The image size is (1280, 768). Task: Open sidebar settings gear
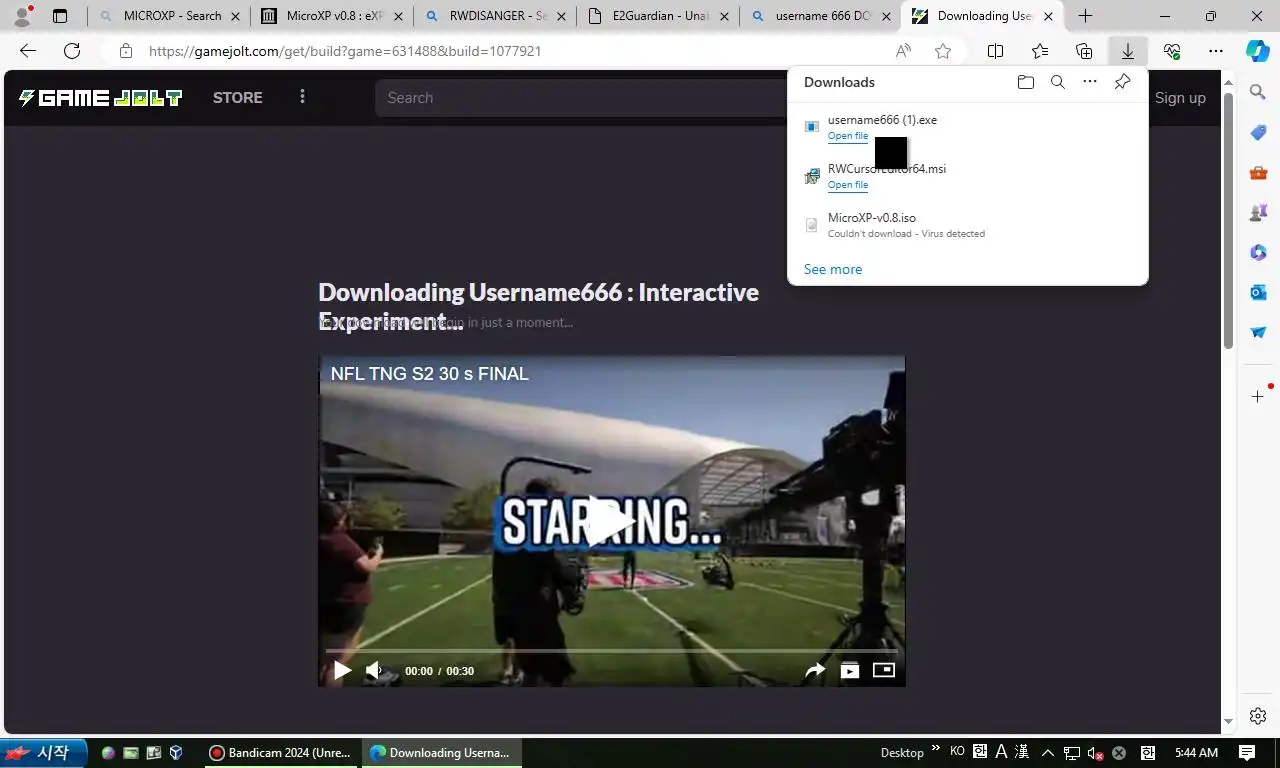click(1258, 716)
